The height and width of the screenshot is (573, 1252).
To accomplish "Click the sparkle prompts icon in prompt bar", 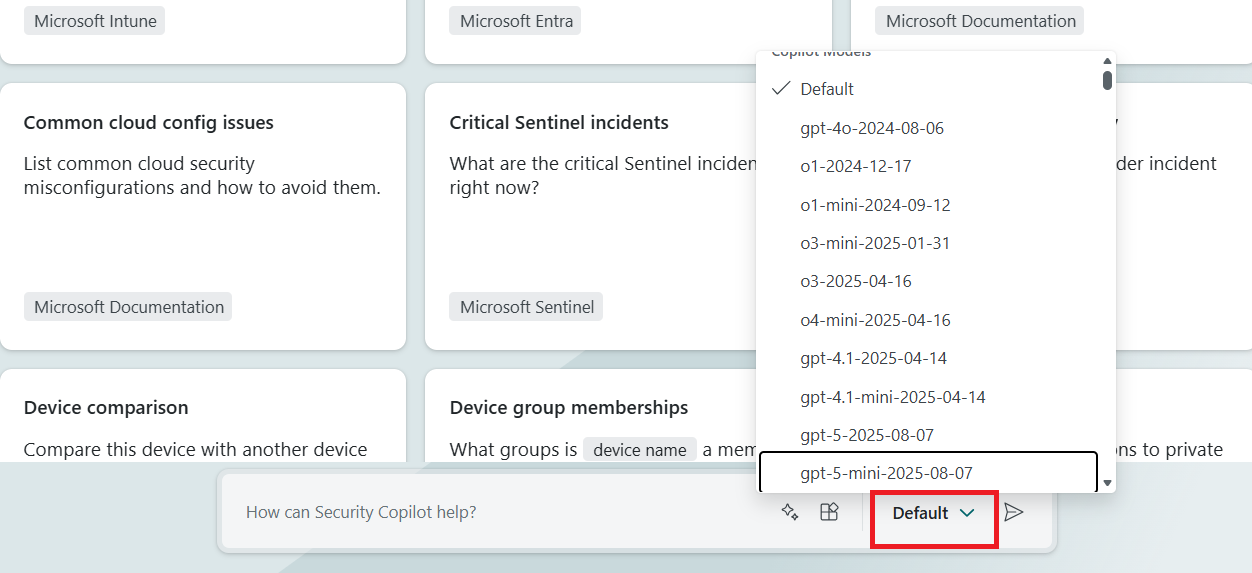I will point(790,512).
